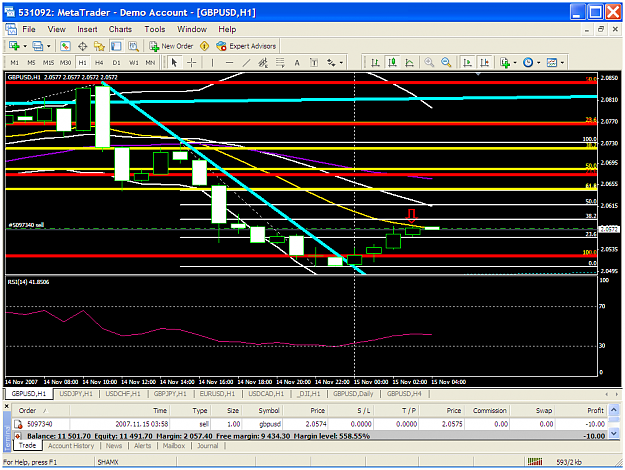Expand the Profiles dropdown arrow
625x470 pixels.
(x=49, y=46)
